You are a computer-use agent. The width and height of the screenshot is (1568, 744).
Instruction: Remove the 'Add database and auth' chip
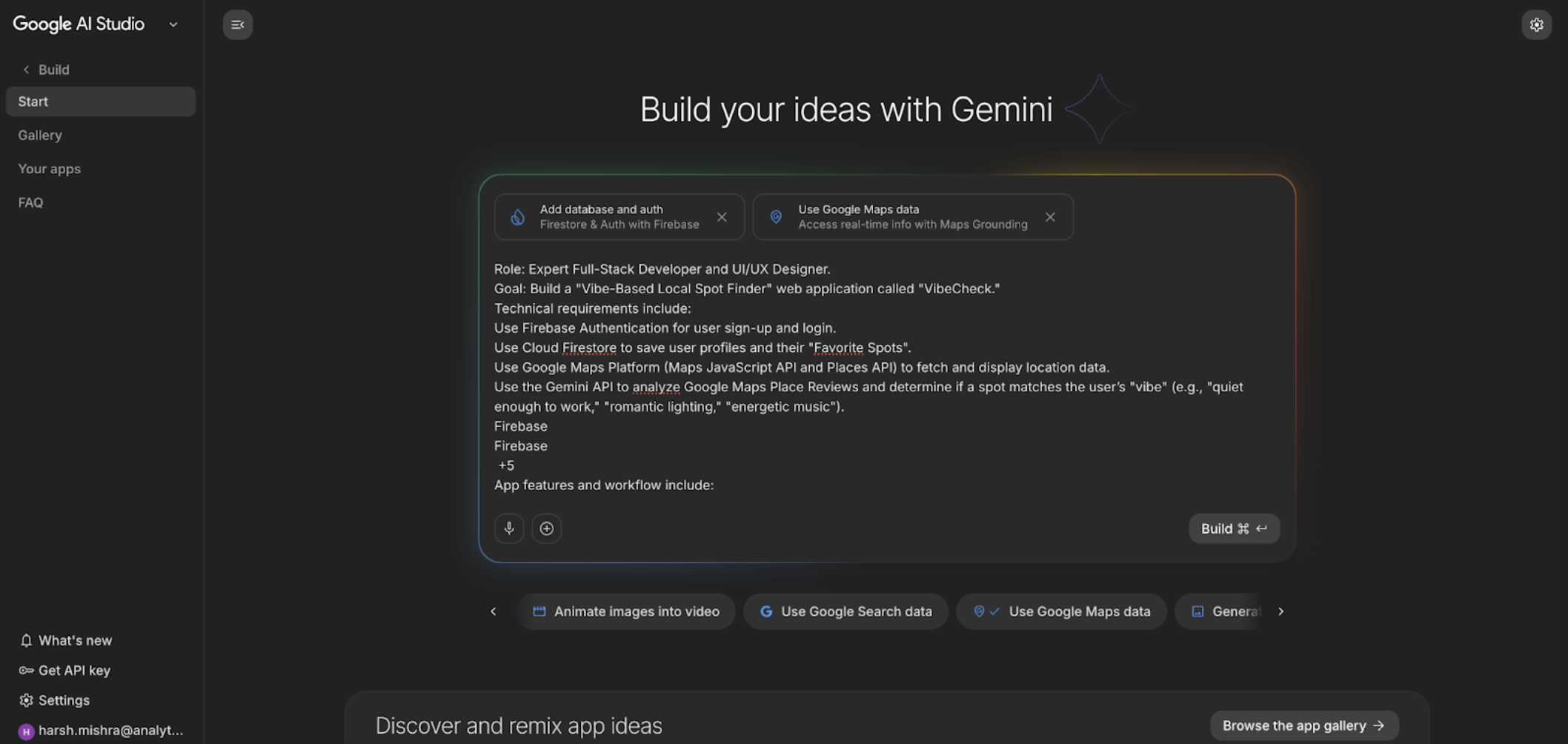click(722, 217)
